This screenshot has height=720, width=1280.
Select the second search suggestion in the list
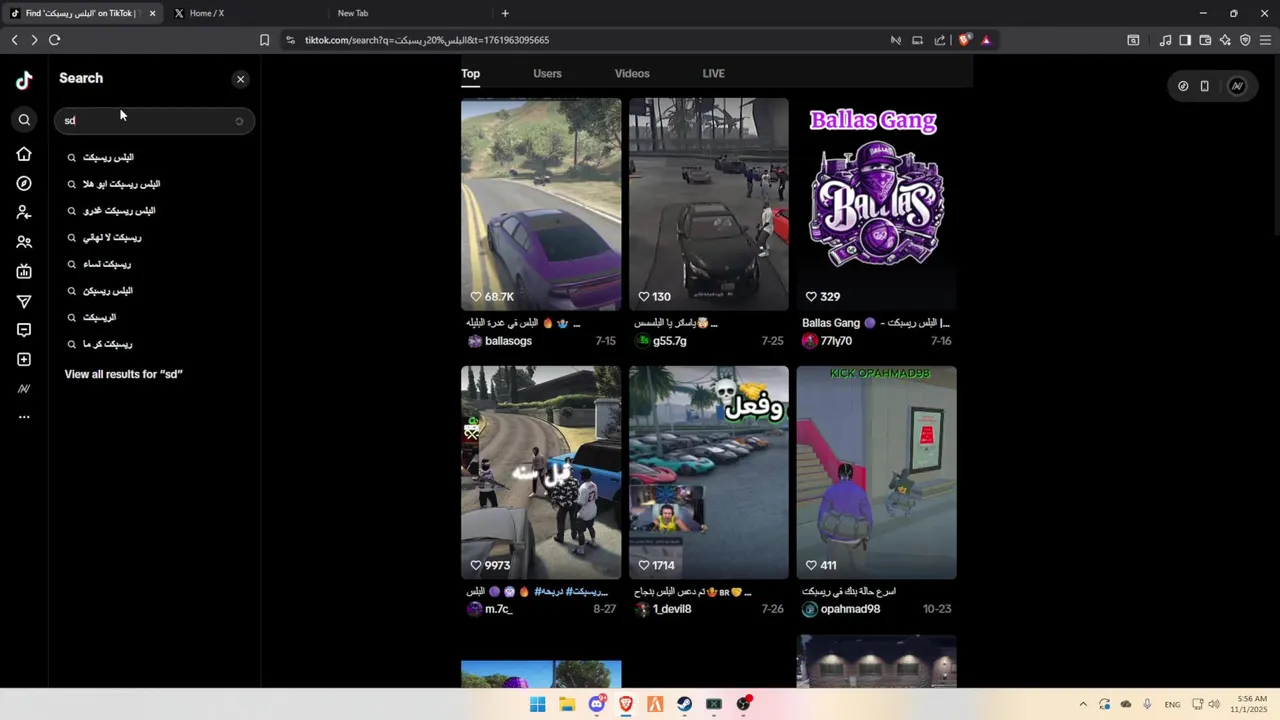tap(155, 184)
